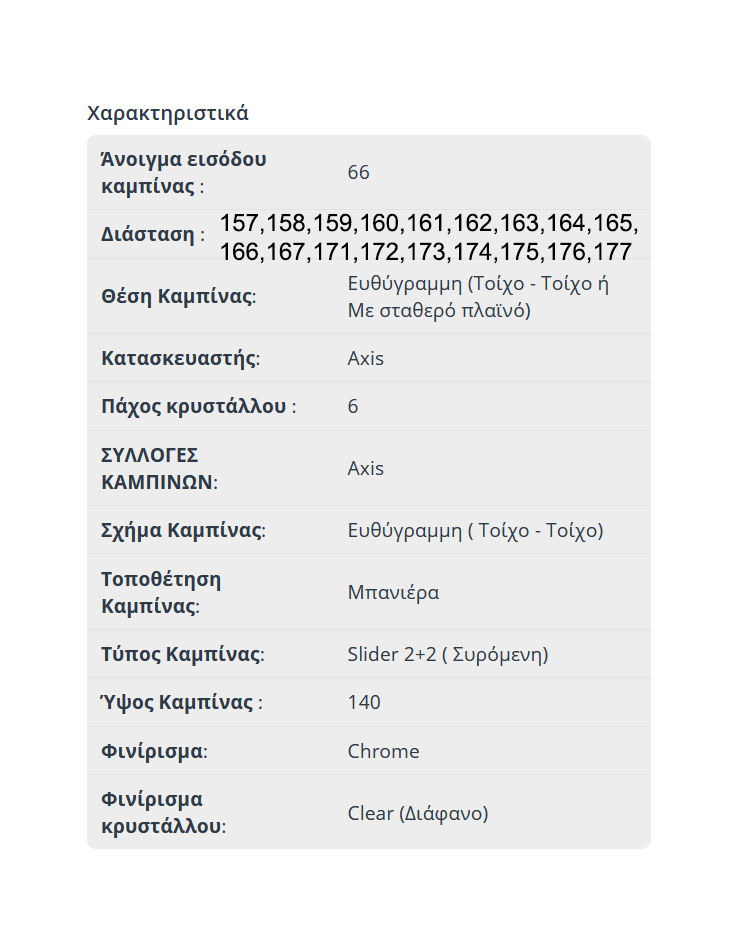Click the Χαρακτηριστικά heading
The height and width of the screenshot is (939, 739).
coord(168,113)
